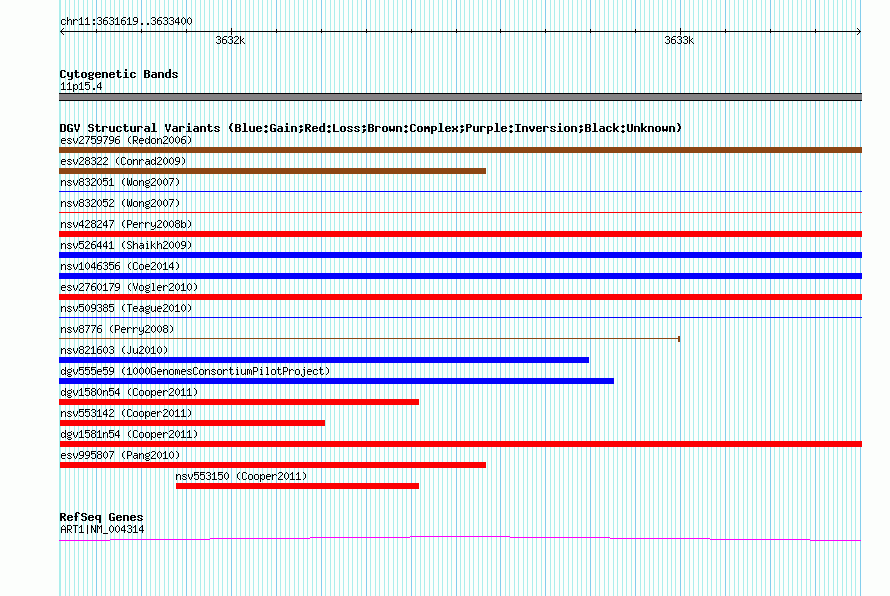
Task: Select the esv2760179 red loss bar
Action: pos(460,297)
